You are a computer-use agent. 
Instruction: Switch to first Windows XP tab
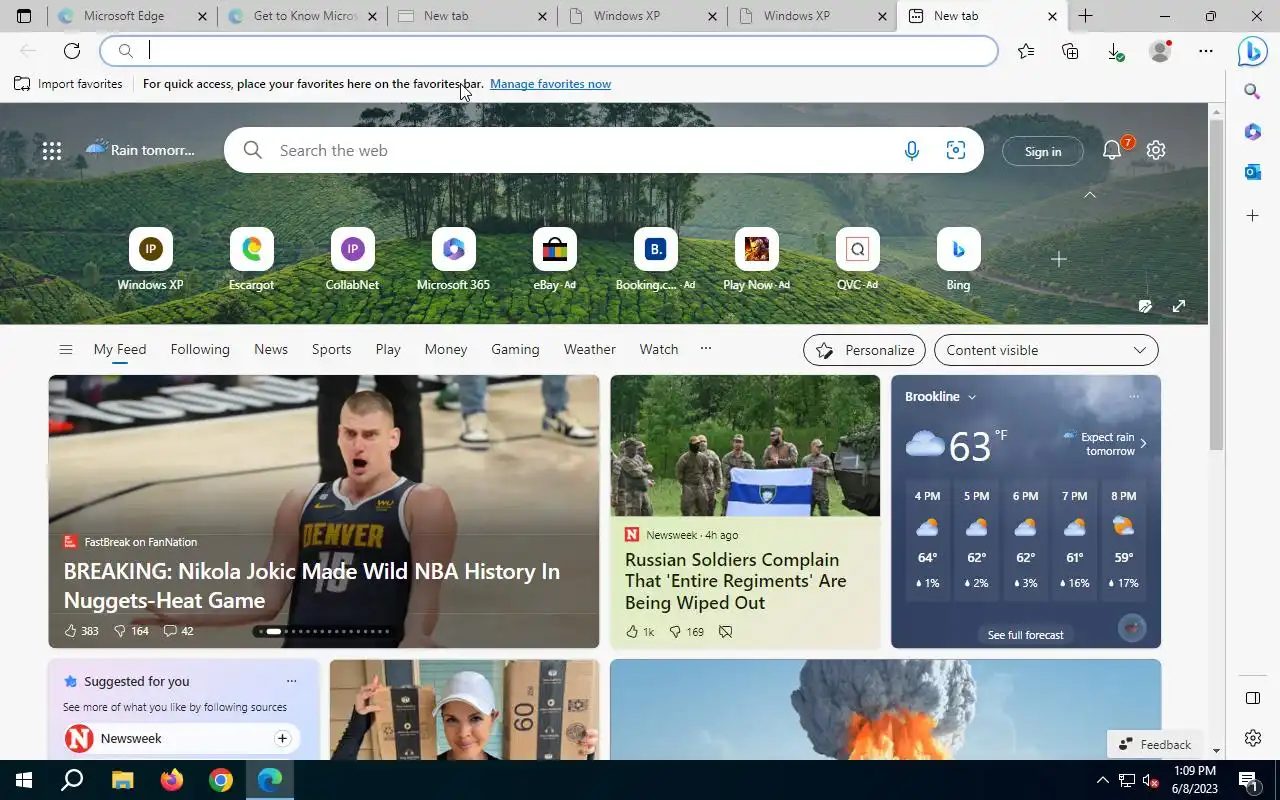[x=642, y=16]
